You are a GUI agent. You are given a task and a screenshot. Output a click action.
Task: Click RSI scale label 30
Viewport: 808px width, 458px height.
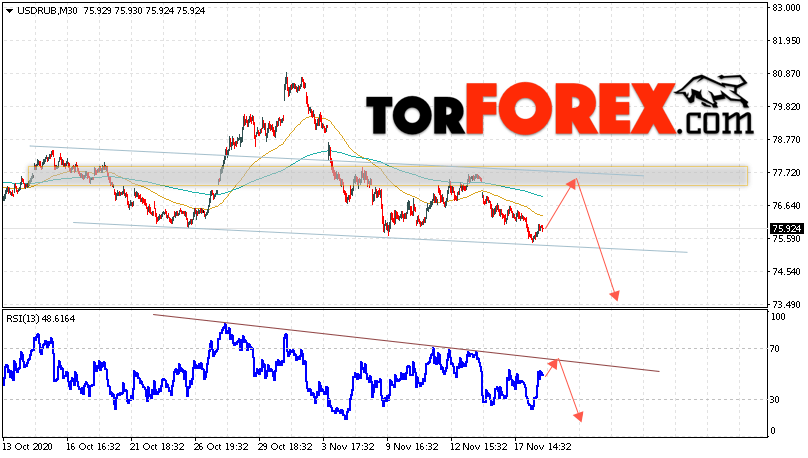pos(775,400)
